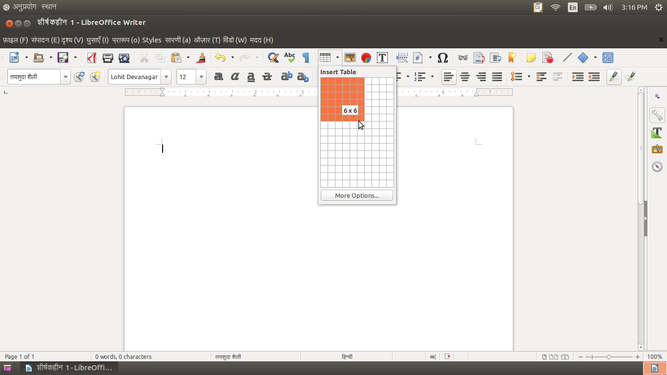
Task: Click the Increase Indent button
Action: (578, 77)
